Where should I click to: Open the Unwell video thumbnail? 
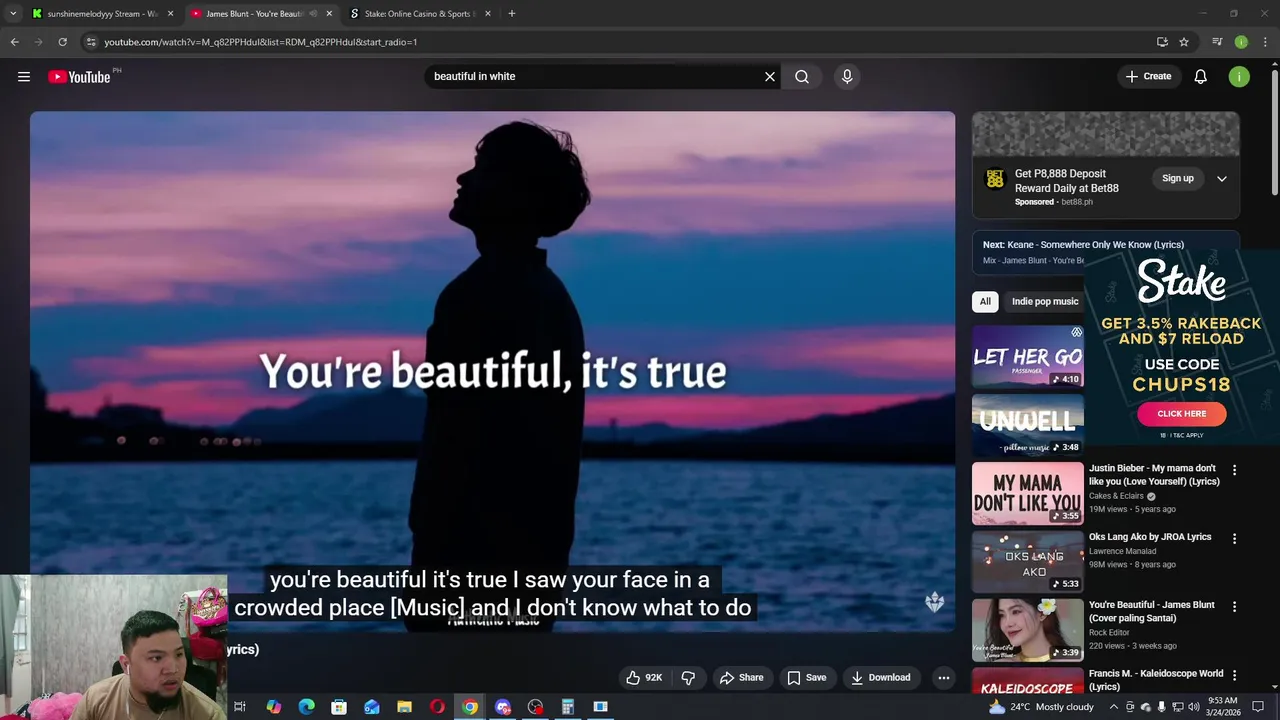(1028, 425)
